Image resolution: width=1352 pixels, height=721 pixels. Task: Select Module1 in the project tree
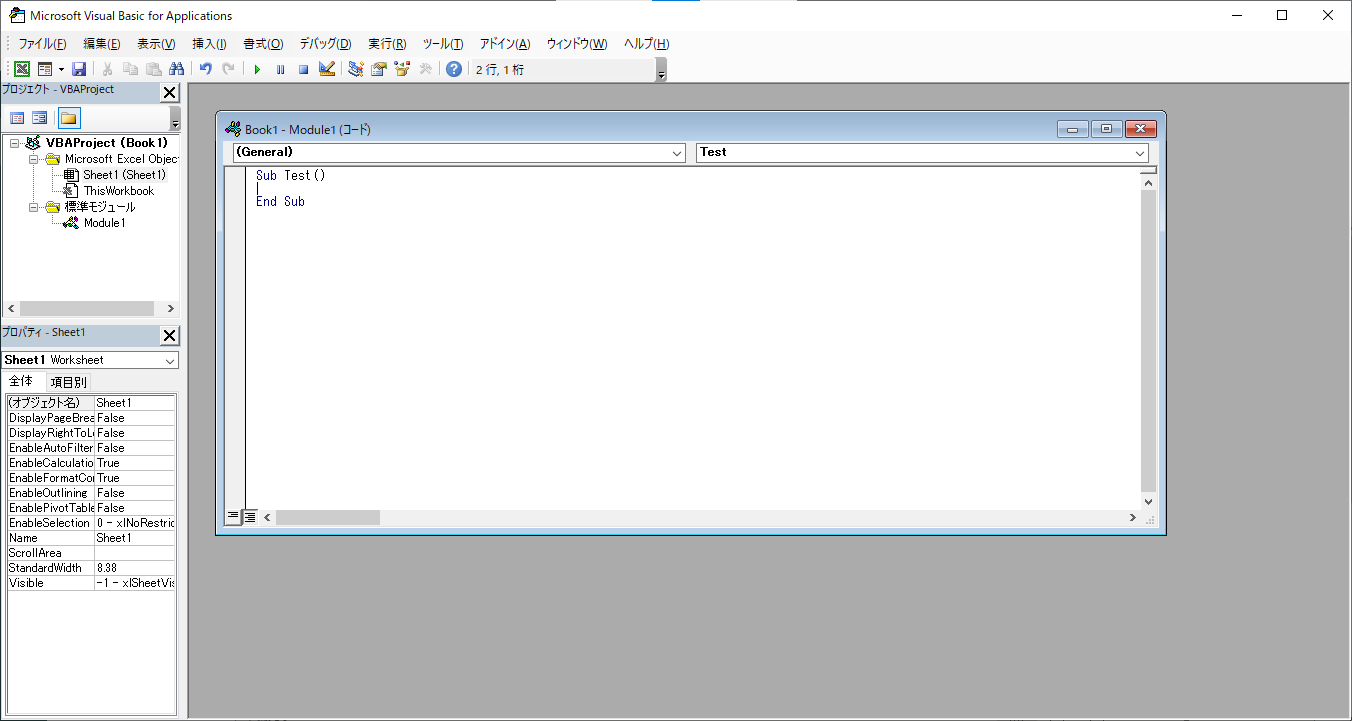pyautogui.click(x=104, y=223)
